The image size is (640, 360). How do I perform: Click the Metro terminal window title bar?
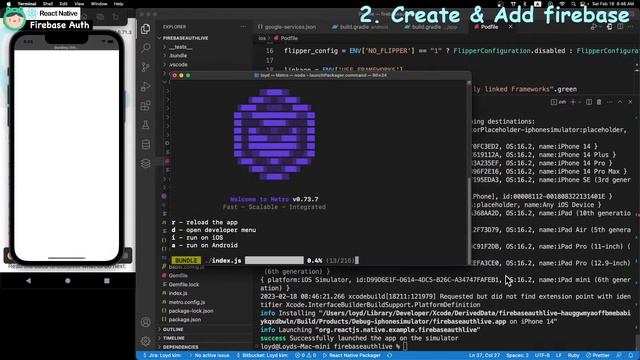click(x=320, y=76)
